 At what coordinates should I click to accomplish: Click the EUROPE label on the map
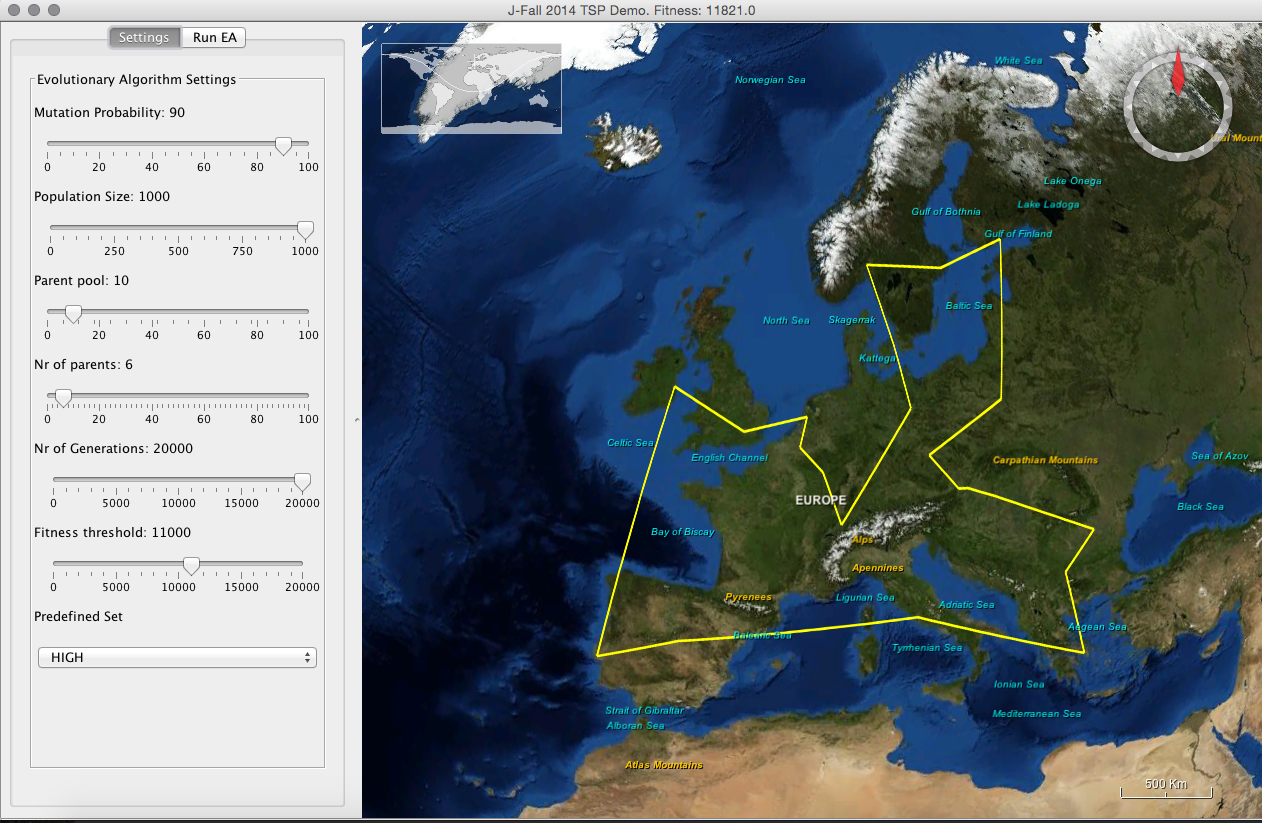(820, 500)
